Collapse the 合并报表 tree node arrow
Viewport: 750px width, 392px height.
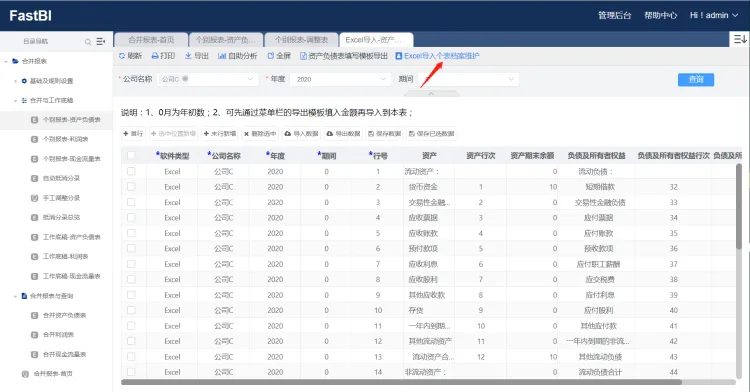[x=6, y=61]
